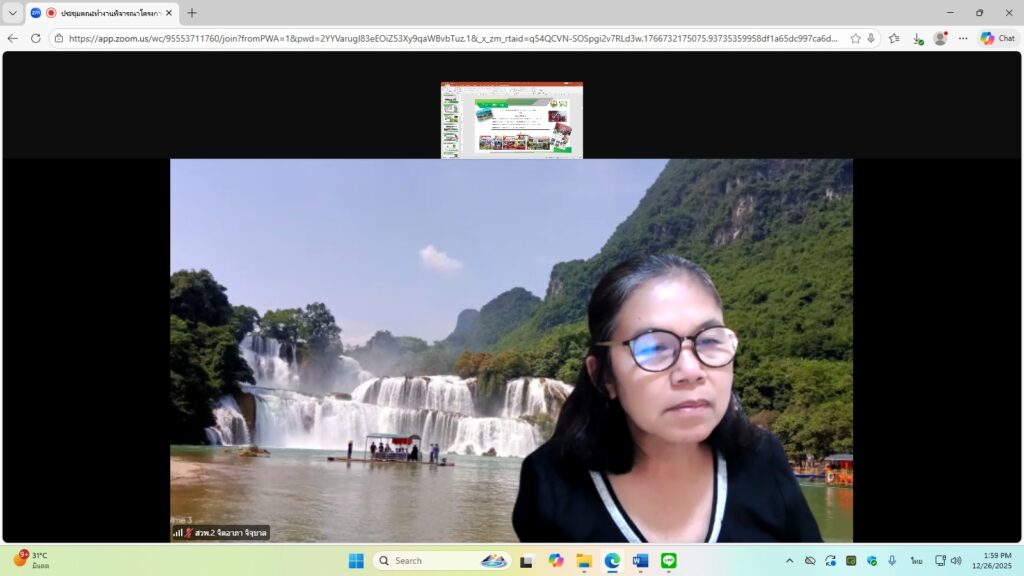The height and width of the screenshot is (576, 1024).
Task: Open Microsoft Word from the taskbar
Action: pos(640,561)
